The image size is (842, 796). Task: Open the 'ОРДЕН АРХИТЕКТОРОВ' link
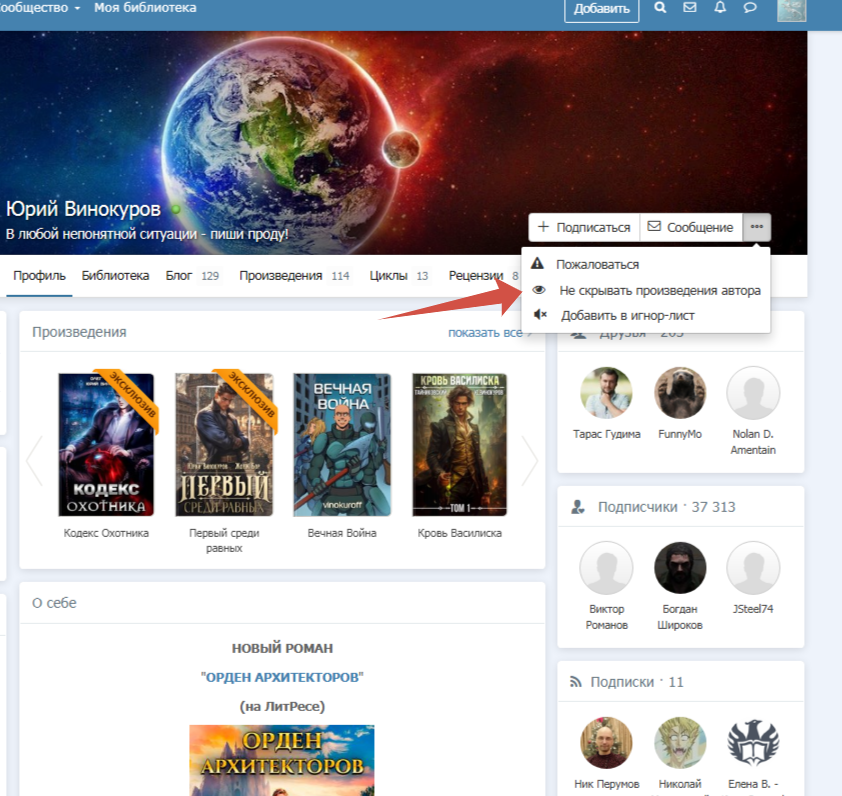pos(282,677)
